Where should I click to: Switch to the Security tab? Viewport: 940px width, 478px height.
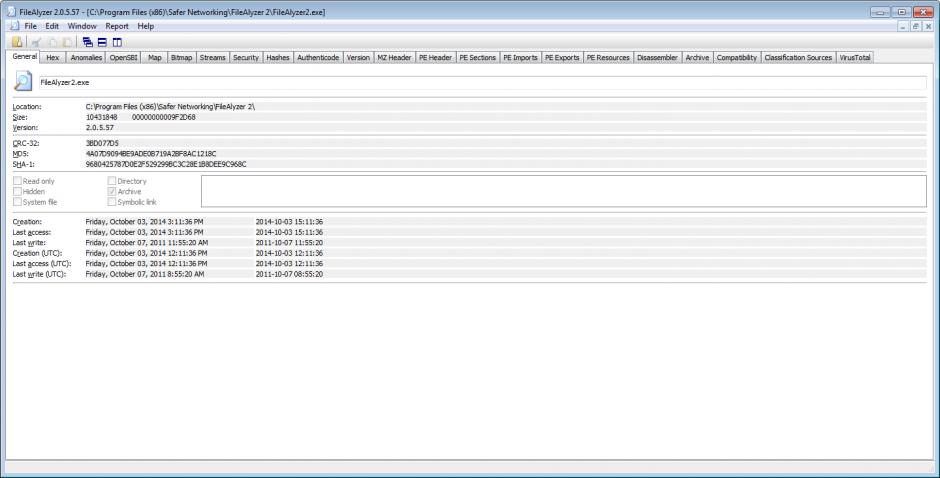coord(246,58)
